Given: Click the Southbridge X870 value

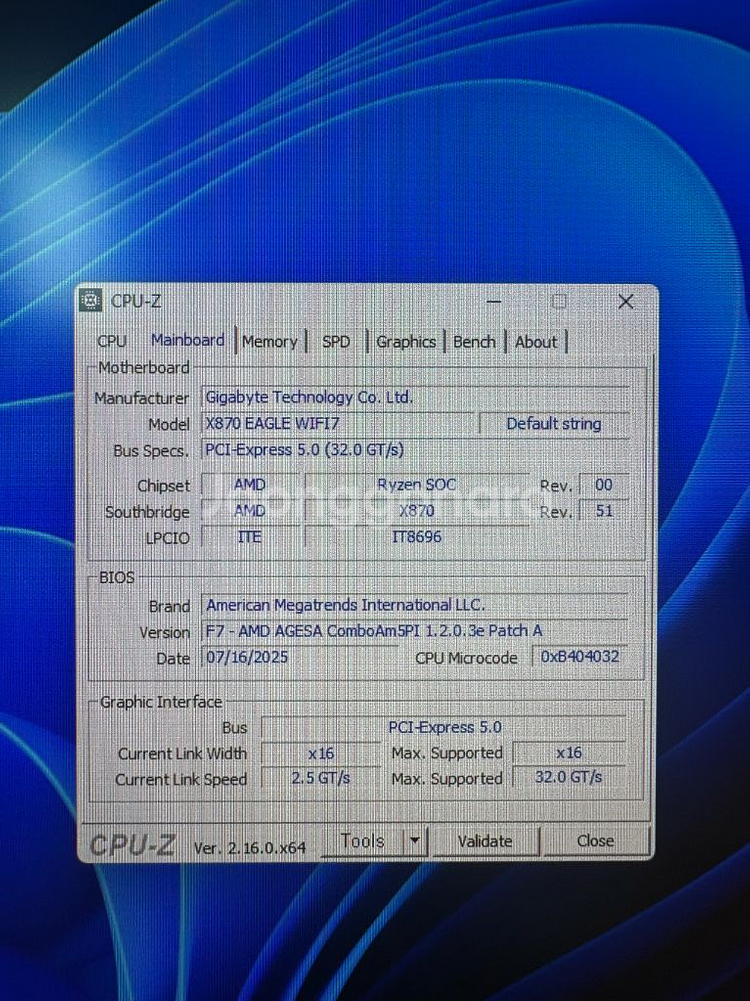Looking at the screenshot, I should point(416,511).
